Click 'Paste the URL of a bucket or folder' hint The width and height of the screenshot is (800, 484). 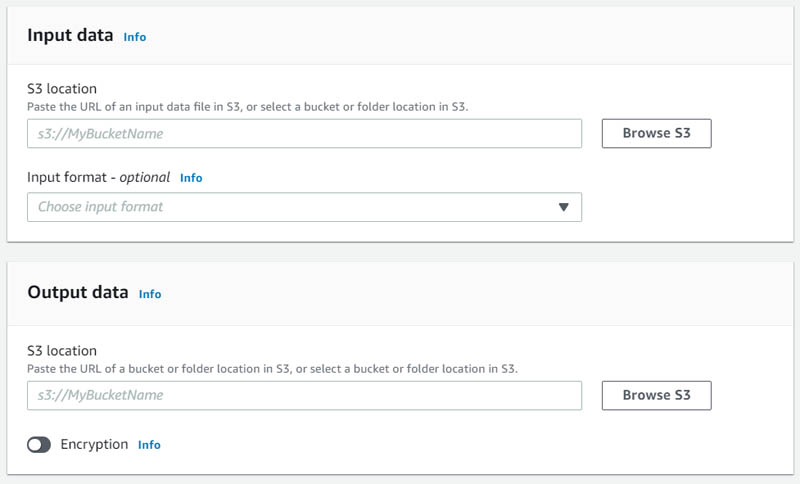click(272, 369)
